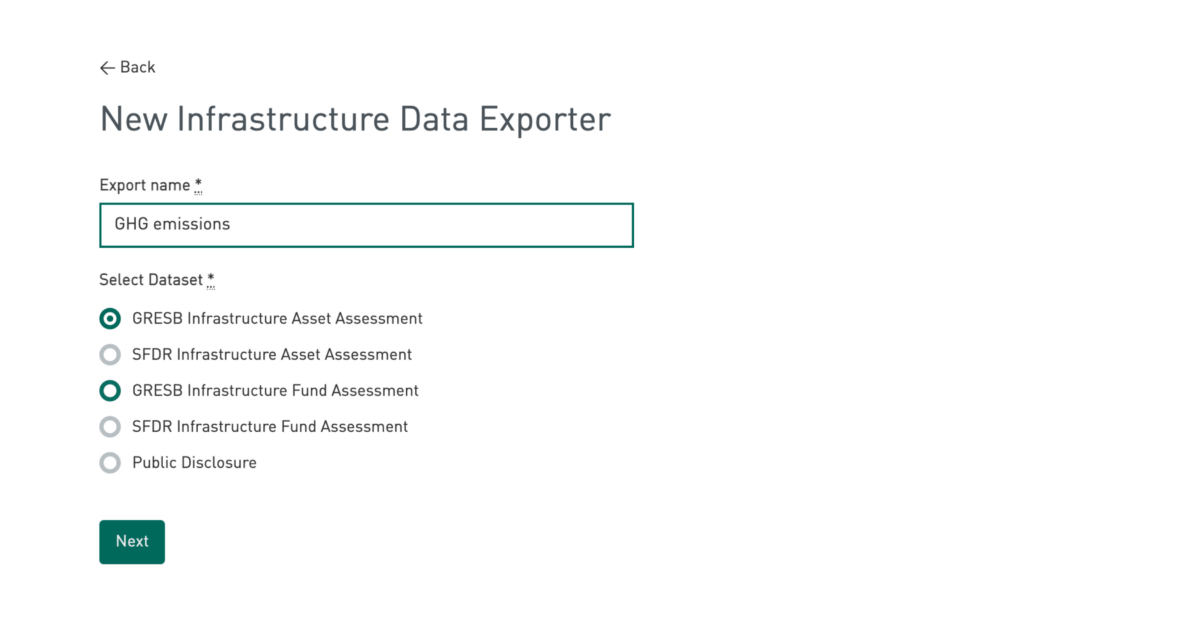1200x627 pixels.
Task: Go back using the Back link text
Action: tap(138, 67)
